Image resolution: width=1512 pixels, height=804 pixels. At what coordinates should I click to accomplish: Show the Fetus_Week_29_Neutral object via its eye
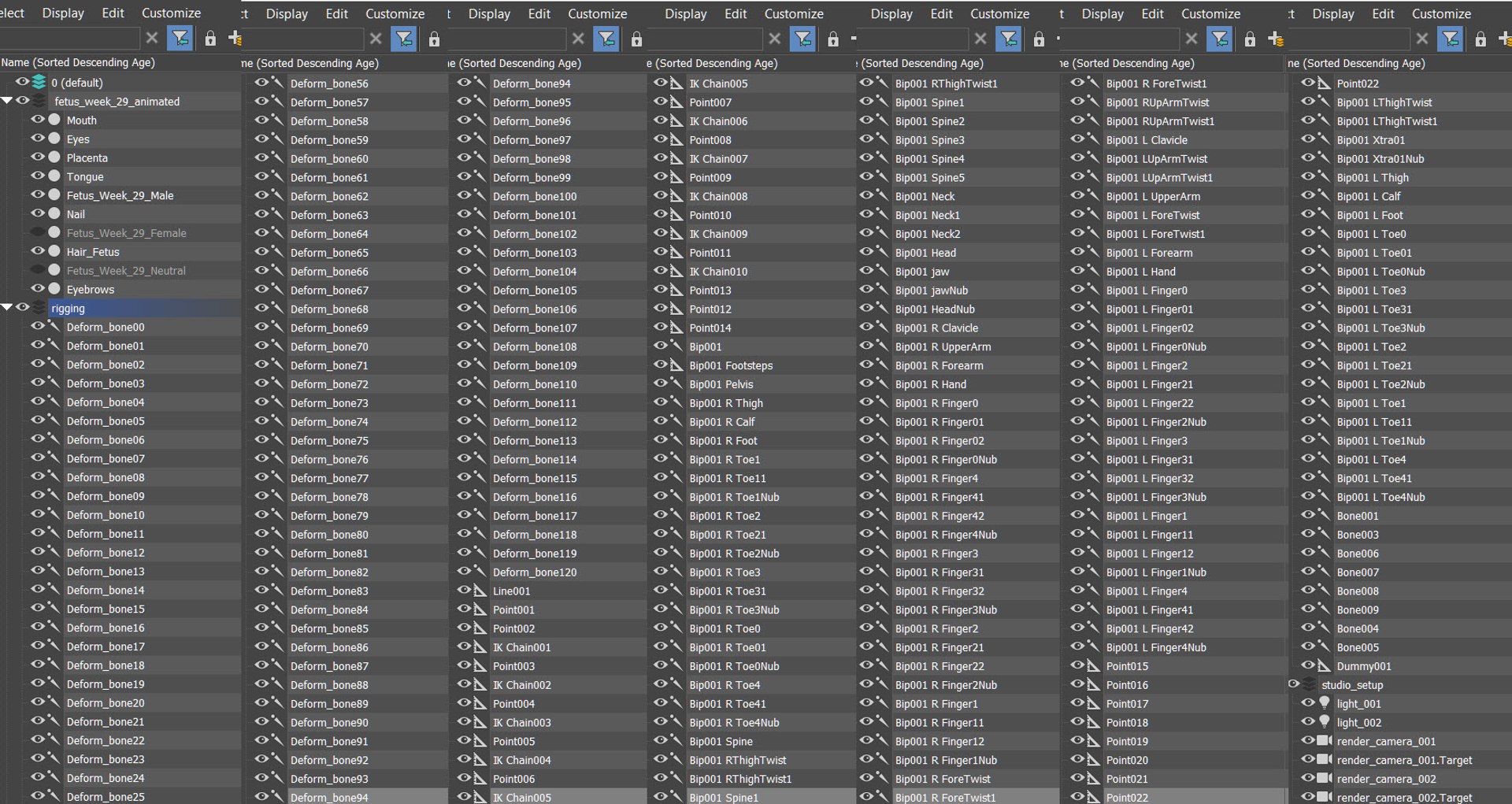pos(37,269)
